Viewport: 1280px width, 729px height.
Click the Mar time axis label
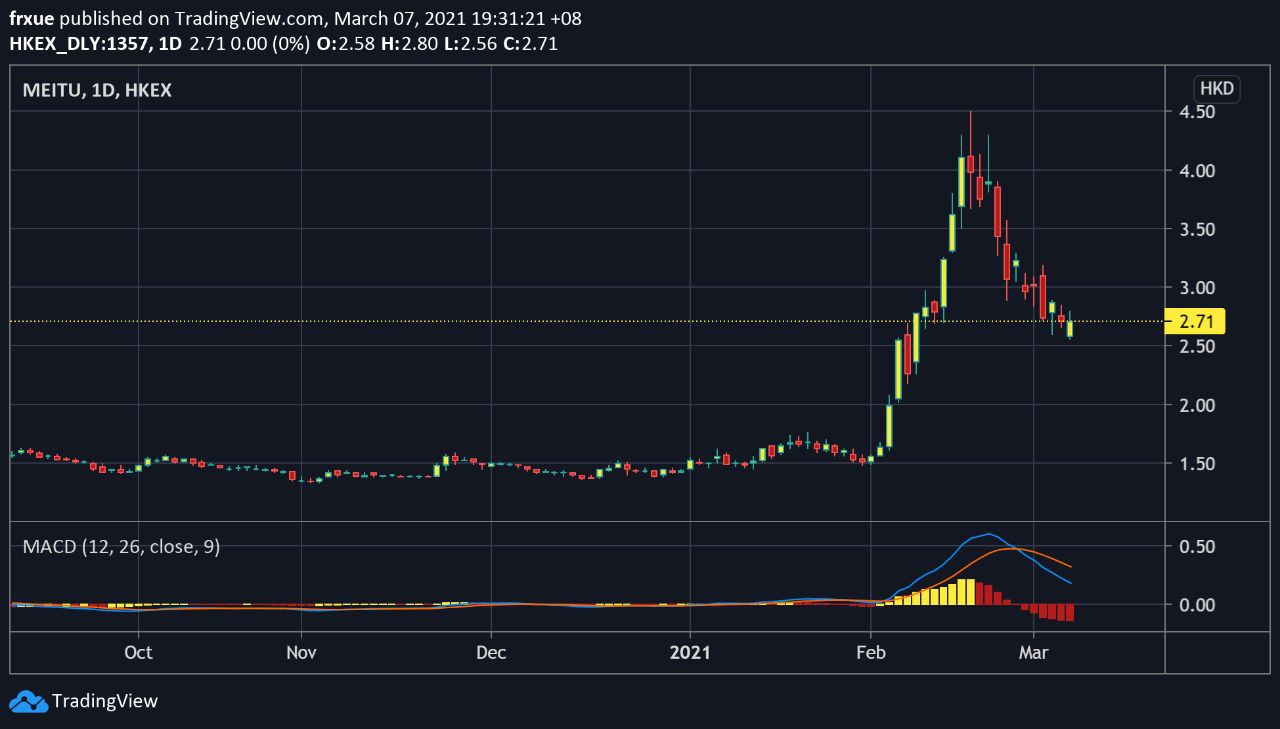(1033, 652)
